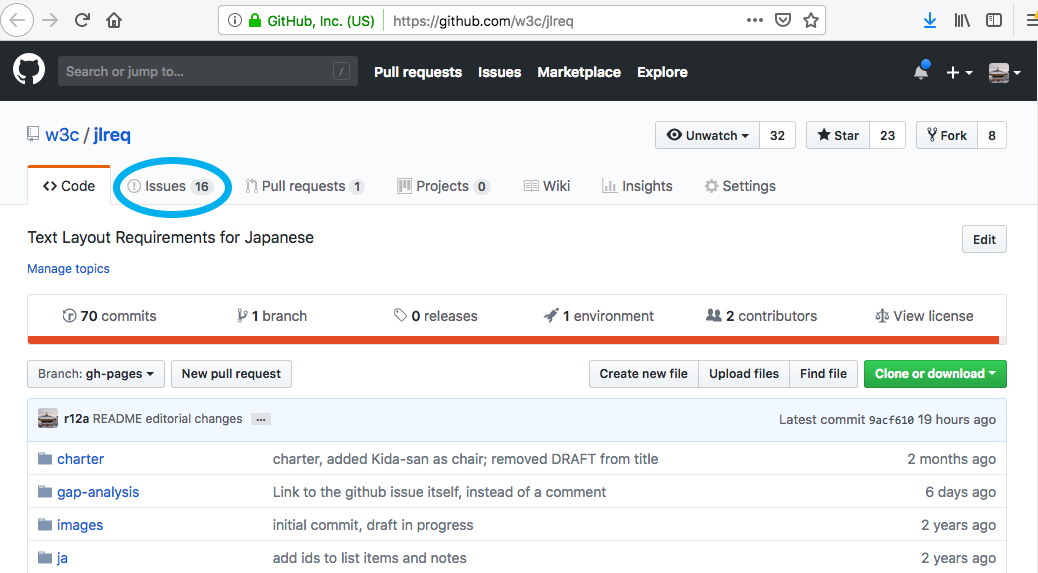Go to the browser home page
This screenshot has width=1038, height=573.
tap(114, 20)
